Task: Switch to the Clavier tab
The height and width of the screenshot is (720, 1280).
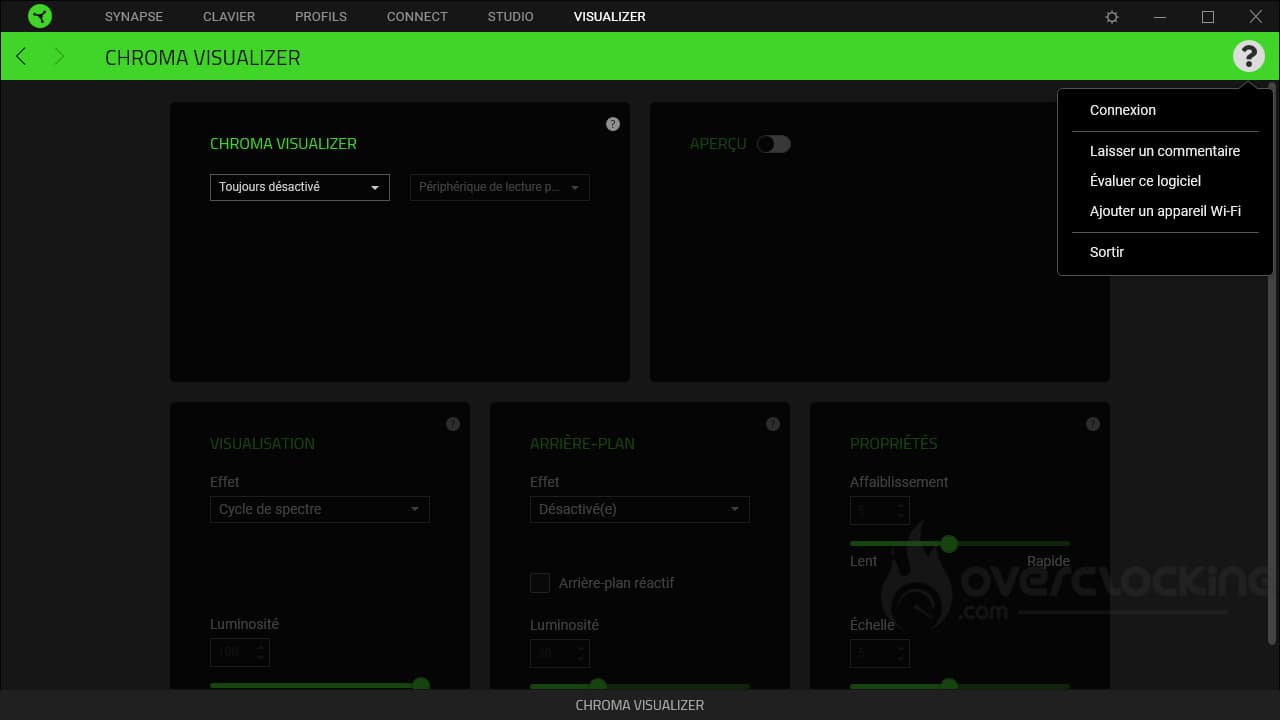Action: 229,17
